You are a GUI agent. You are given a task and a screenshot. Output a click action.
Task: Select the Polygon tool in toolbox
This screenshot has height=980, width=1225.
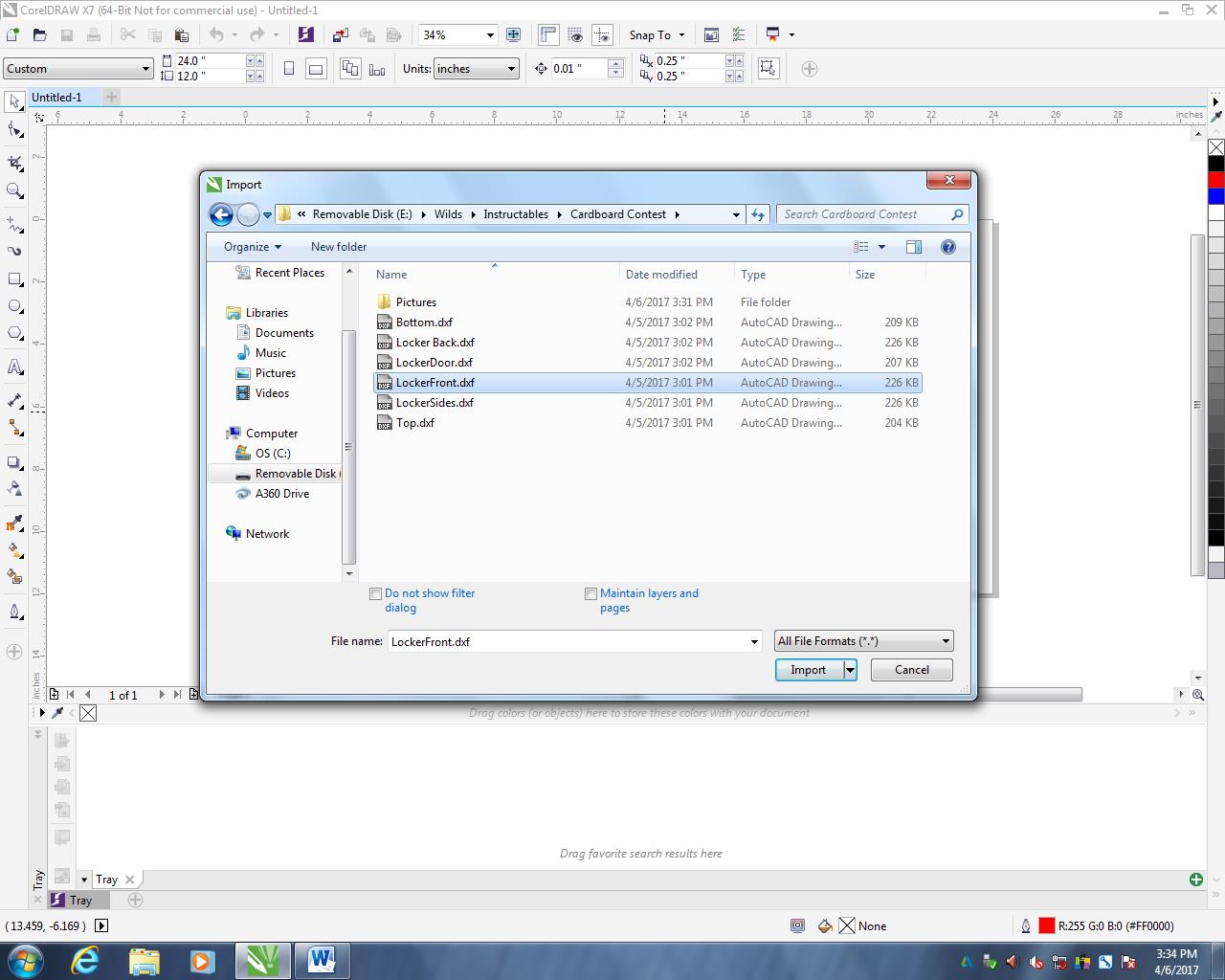[x=14, y=333]
